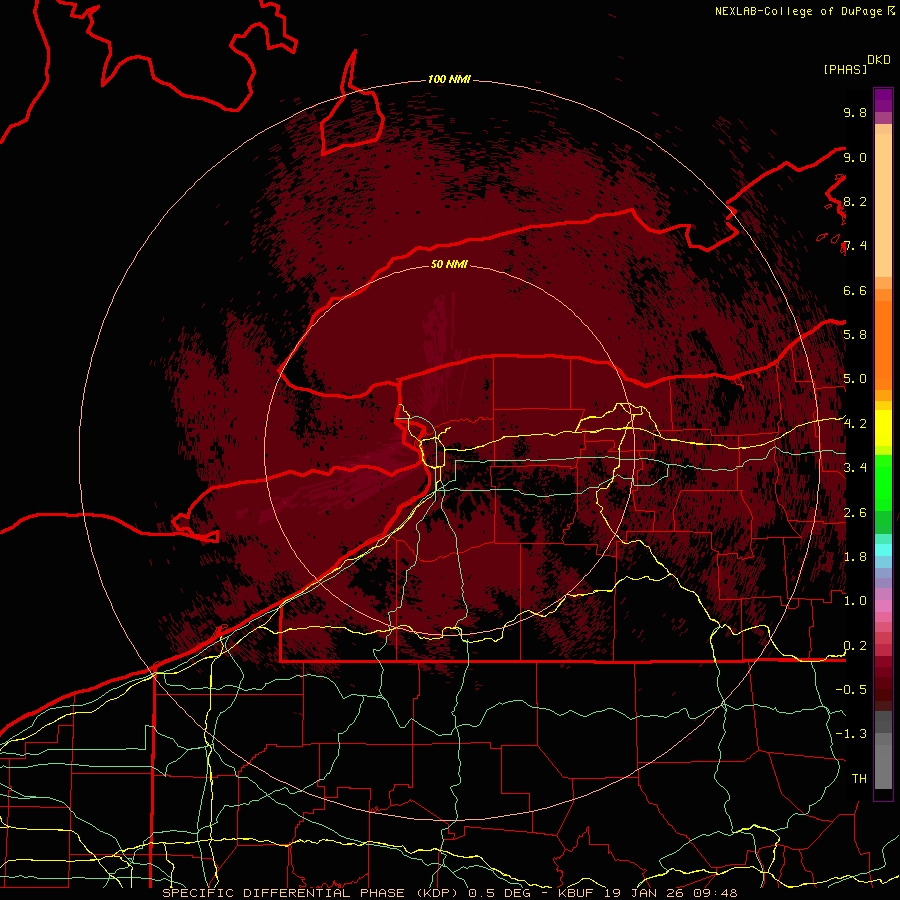Viewport: 900px width, 900px height.
Task: Click the yellow band of the color bar
Action: 883,428
